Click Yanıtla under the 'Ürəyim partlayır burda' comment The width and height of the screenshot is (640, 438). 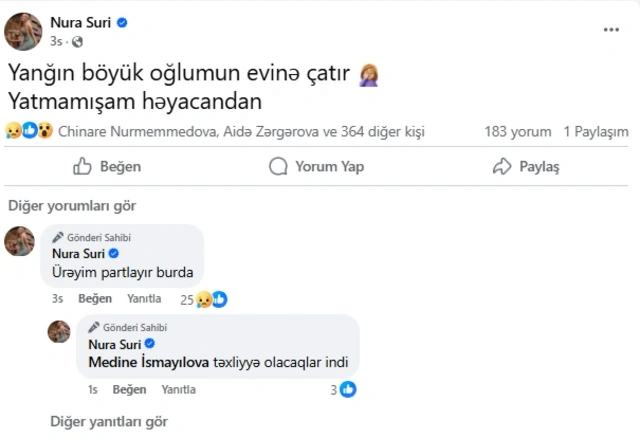click(144, 299)
